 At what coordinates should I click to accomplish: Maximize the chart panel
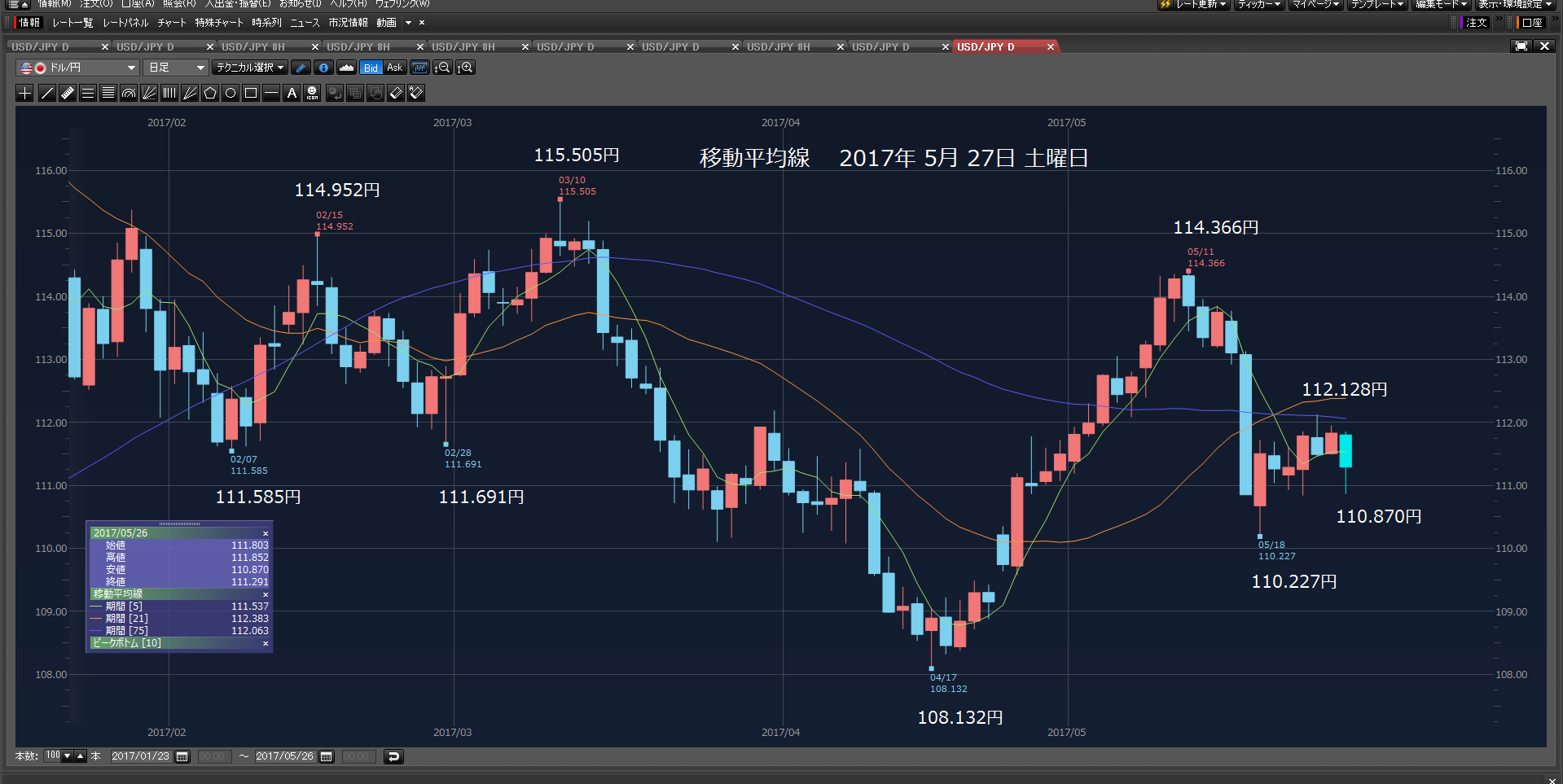pos(1521,46)
